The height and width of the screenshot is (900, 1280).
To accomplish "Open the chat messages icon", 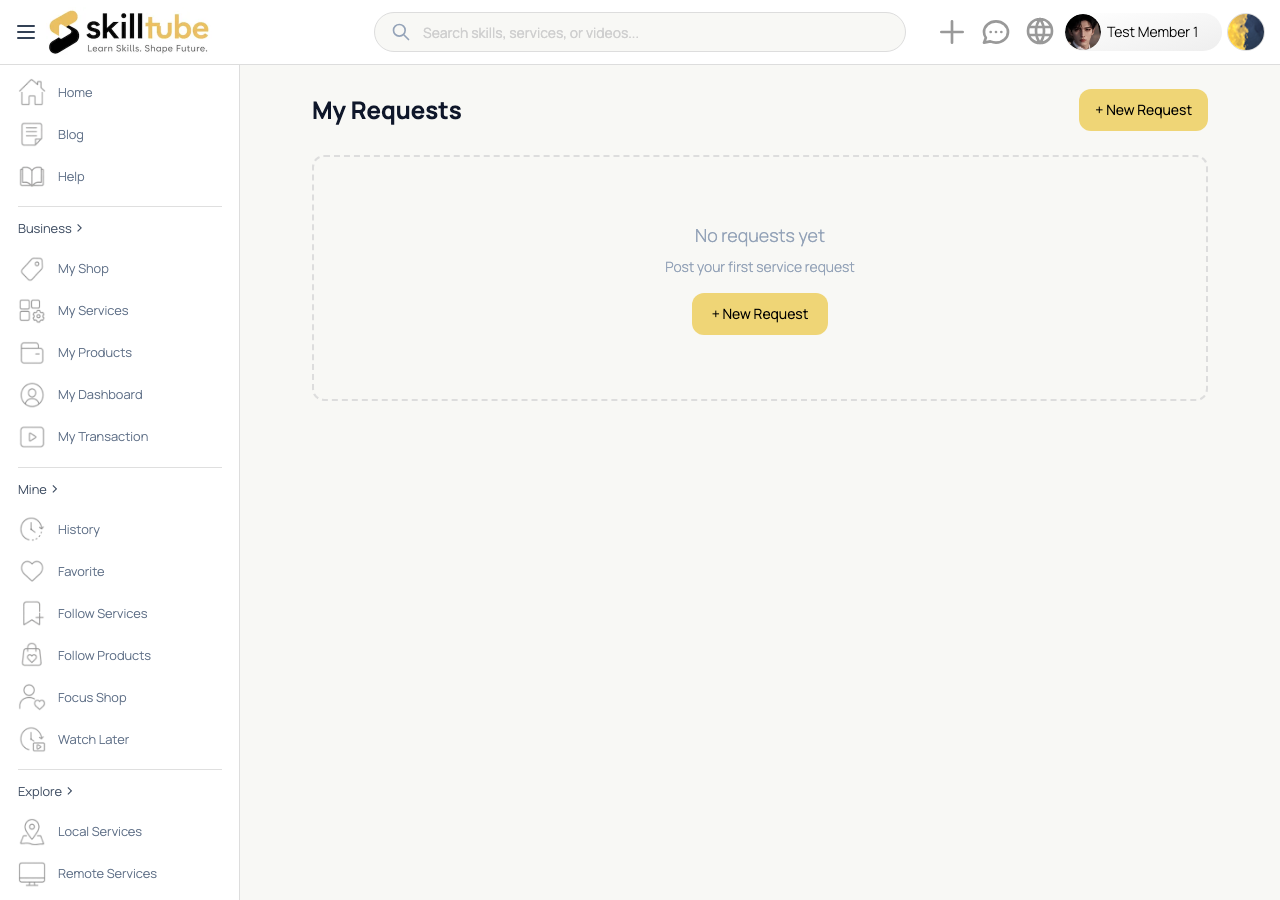I will click(x=996, y=32).
